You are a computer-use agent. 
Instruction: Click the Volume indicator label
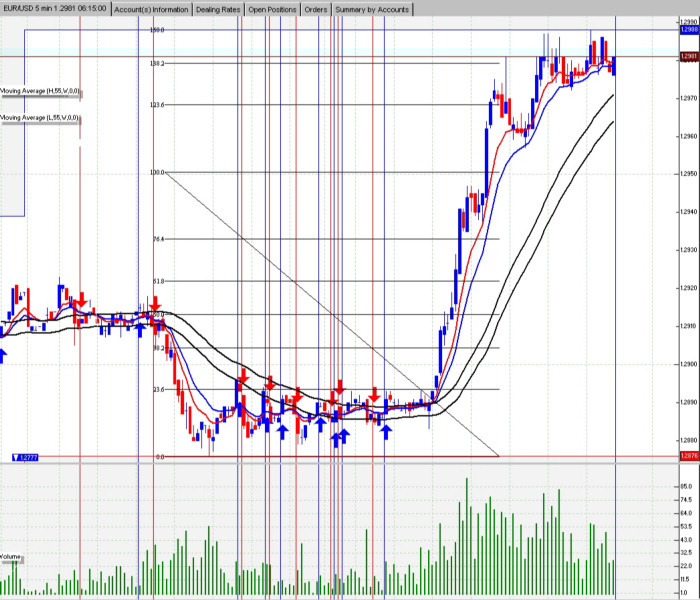pos(10,557)
